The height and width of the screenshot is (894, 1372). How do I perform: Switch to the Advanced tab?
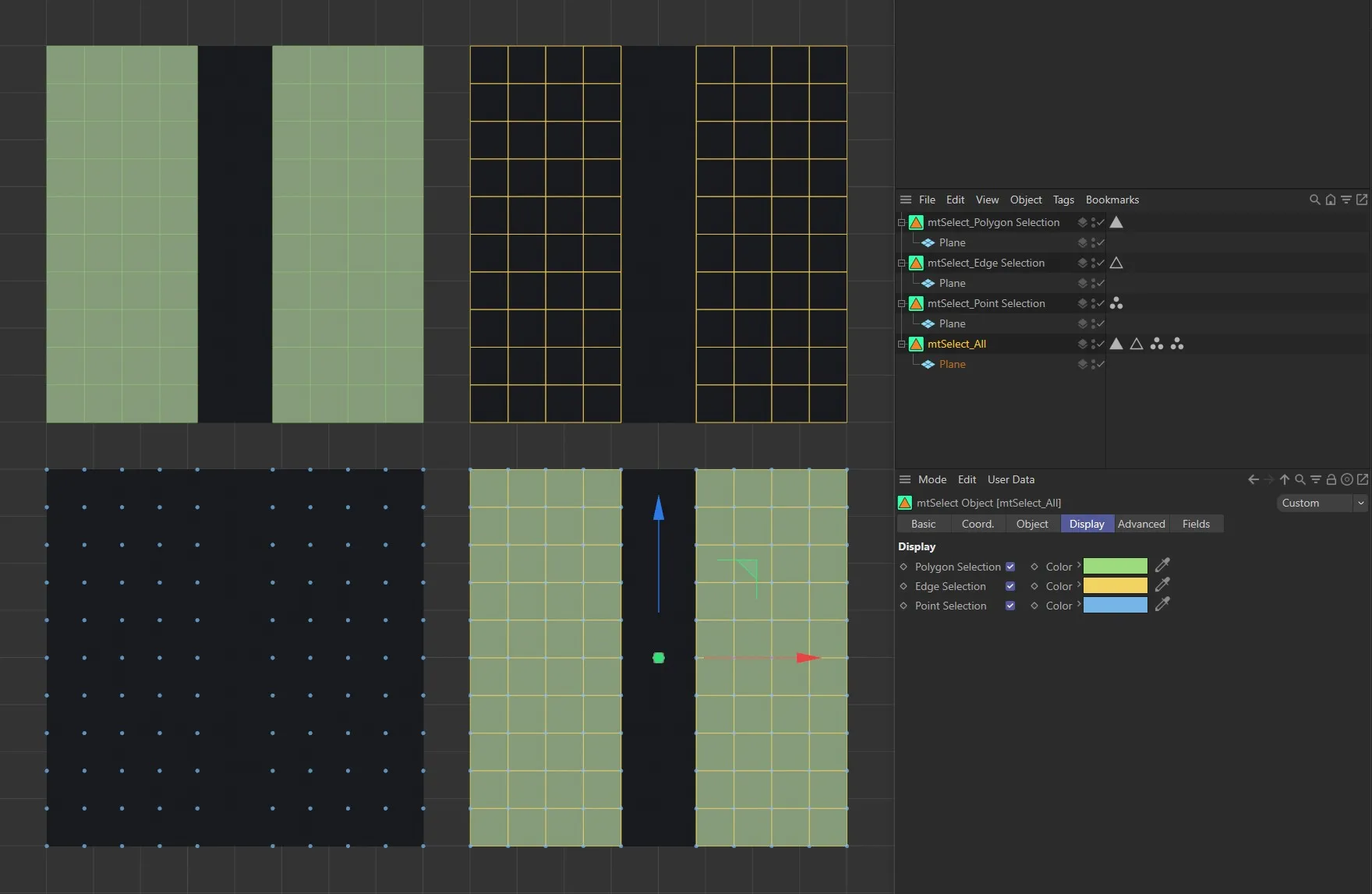(1141, 524)
